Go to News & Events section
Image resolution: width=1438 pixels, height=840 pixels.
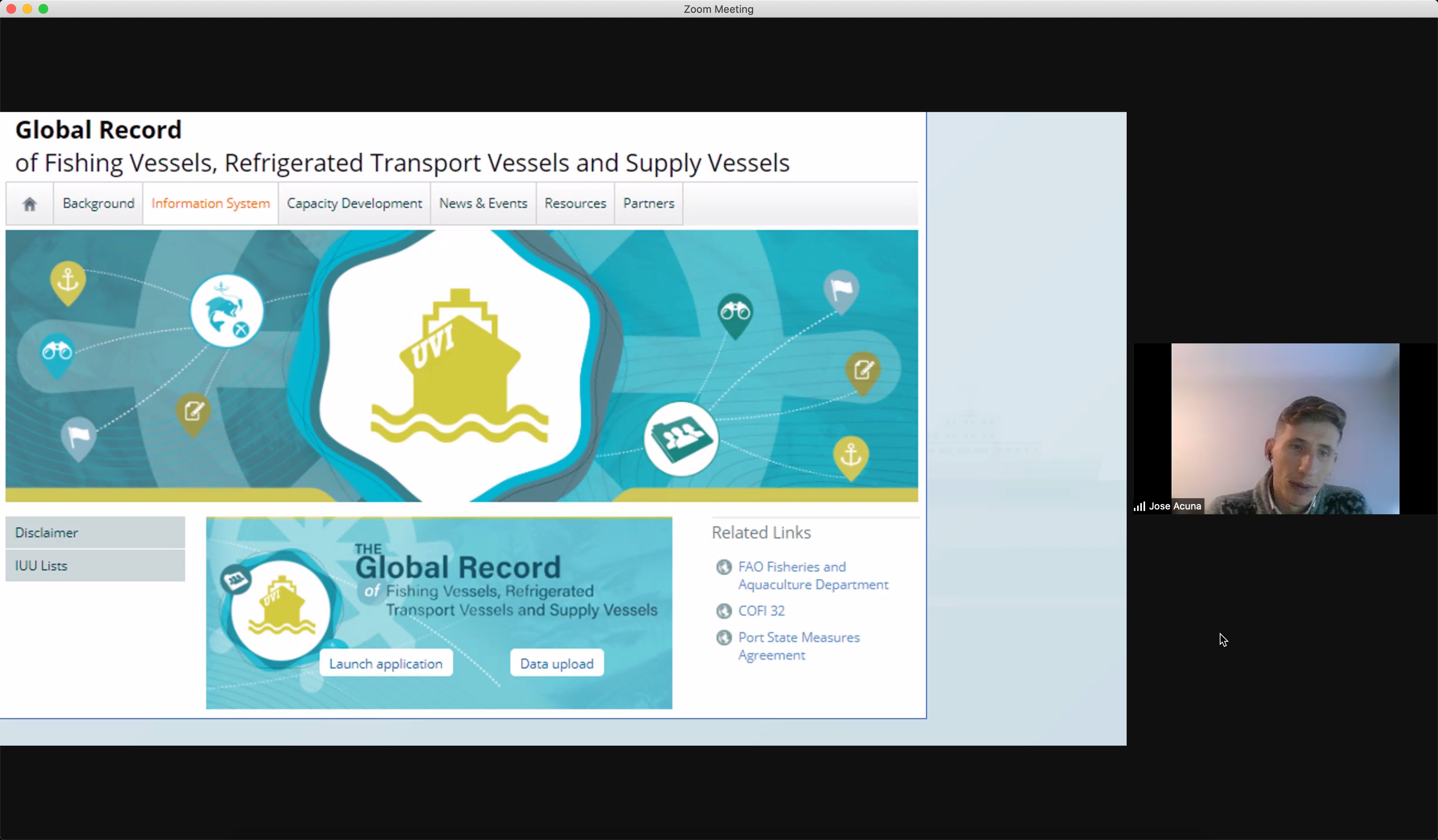click(483, 204)
